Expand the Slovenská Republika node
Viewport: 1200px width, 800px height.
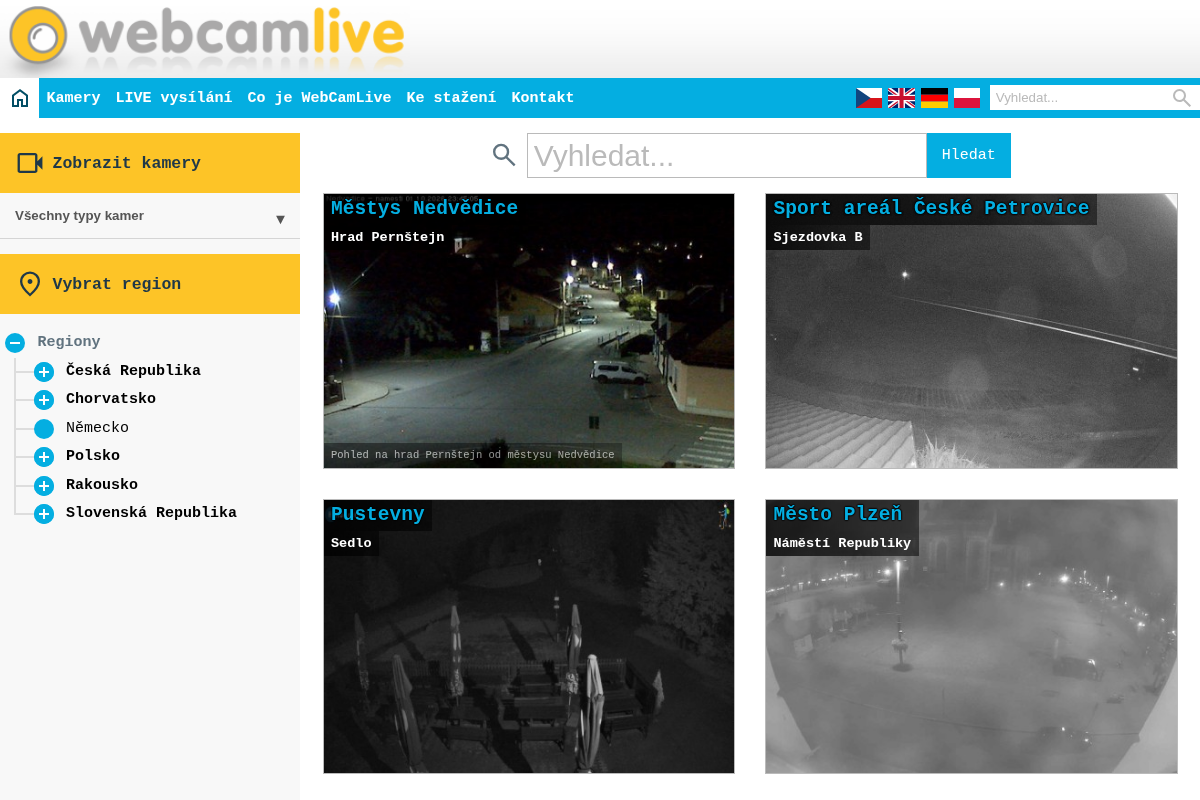[x=44, y=514]
